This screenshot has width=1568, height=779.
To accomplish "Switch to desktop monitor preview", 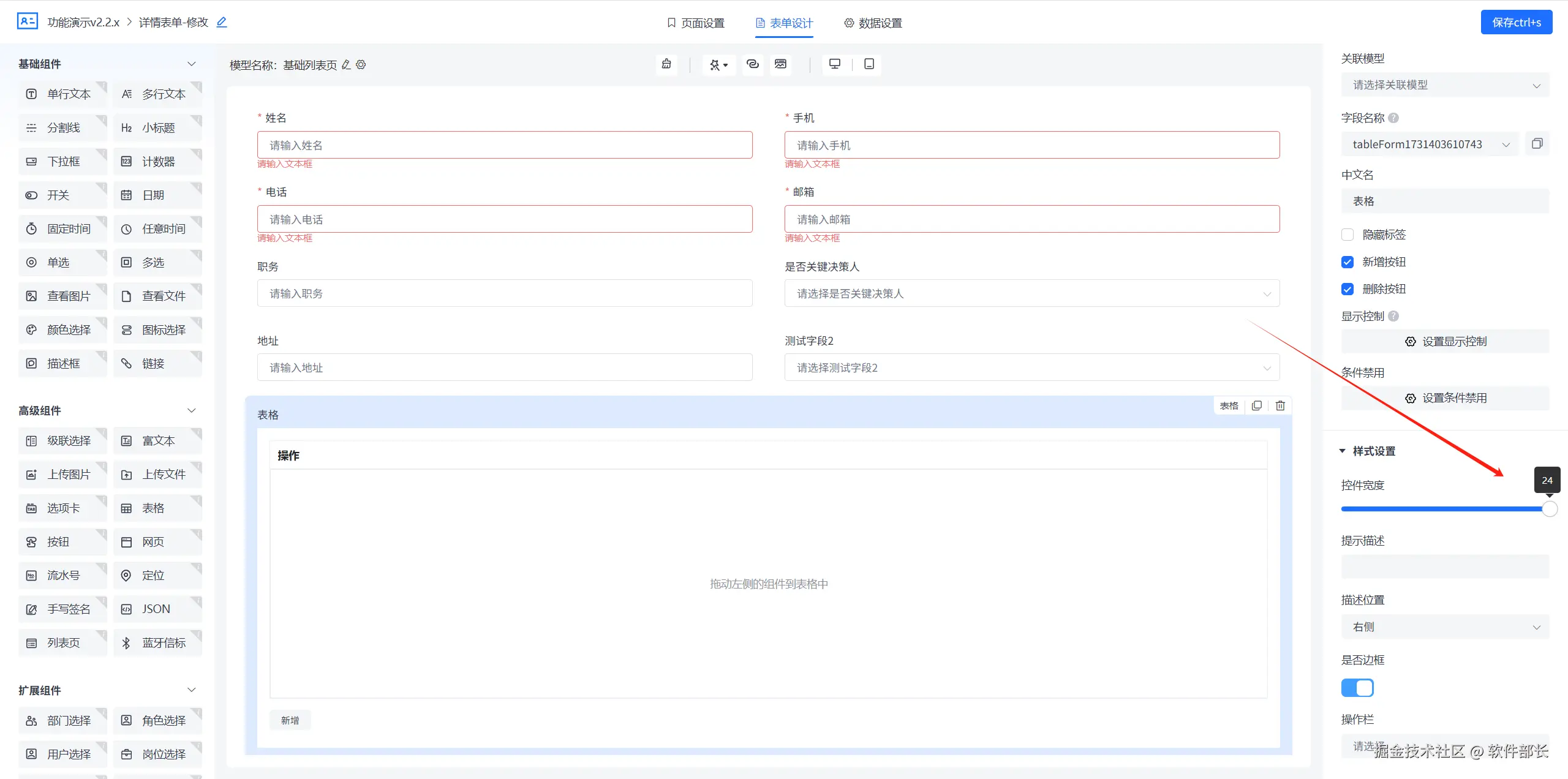I will (834, 64).
